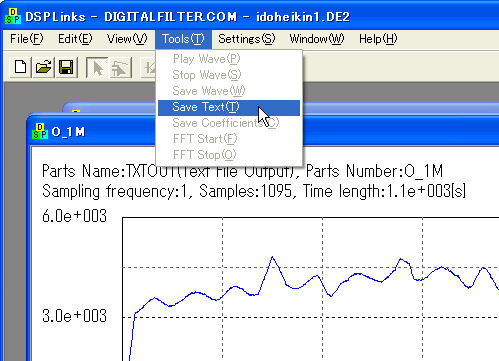Open the Settings menu
This screenshot has width=499, height=361.
pos(247,39)
